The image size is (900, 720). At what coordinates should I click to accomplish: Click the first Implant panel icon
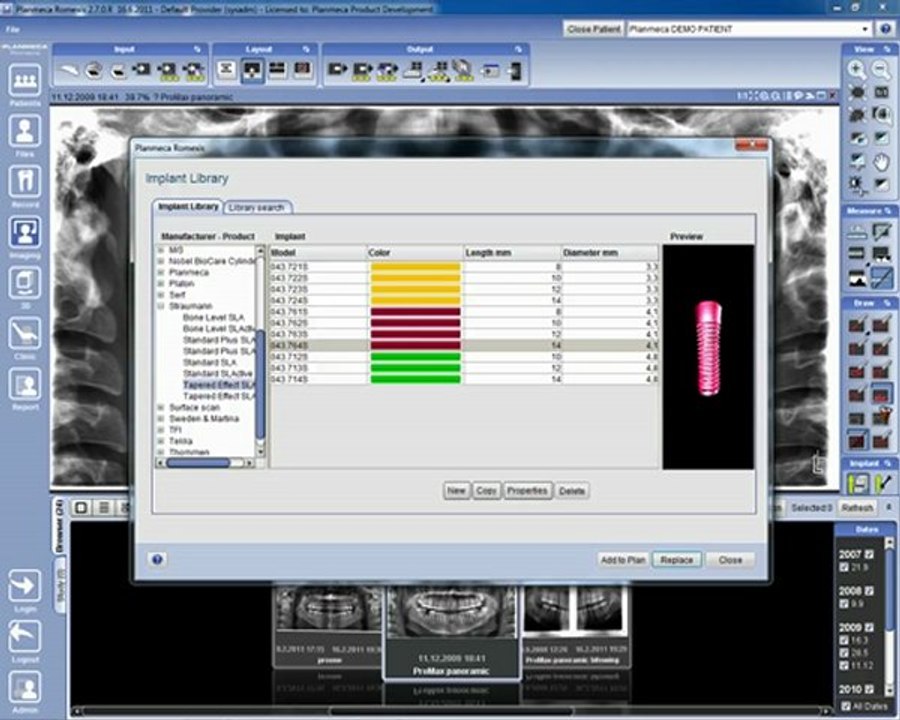coord(858,483)
